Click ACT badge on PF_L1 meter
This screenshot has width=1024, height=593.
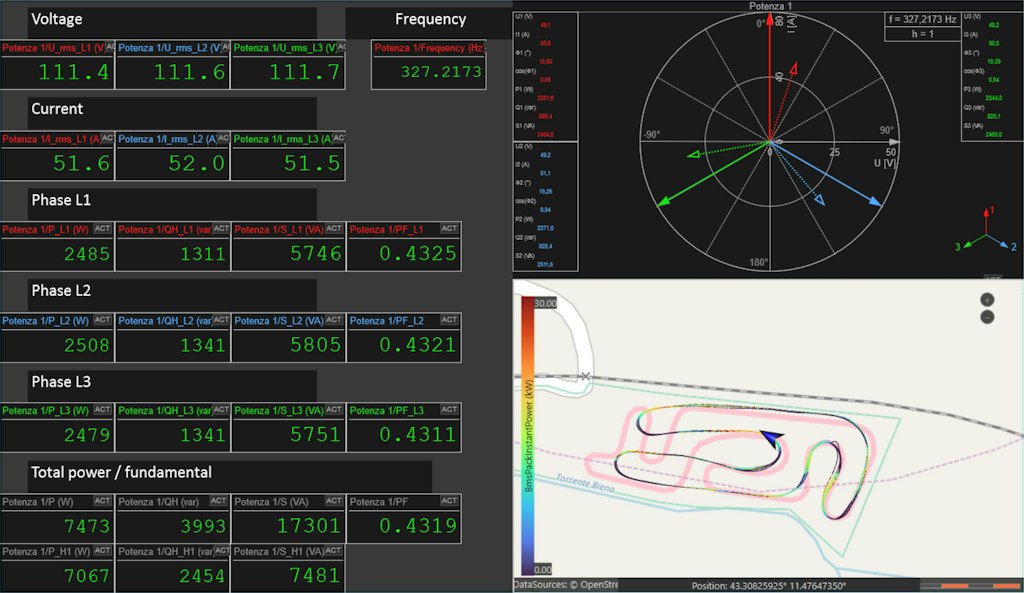pyautogui.click(x=449, y=229)
